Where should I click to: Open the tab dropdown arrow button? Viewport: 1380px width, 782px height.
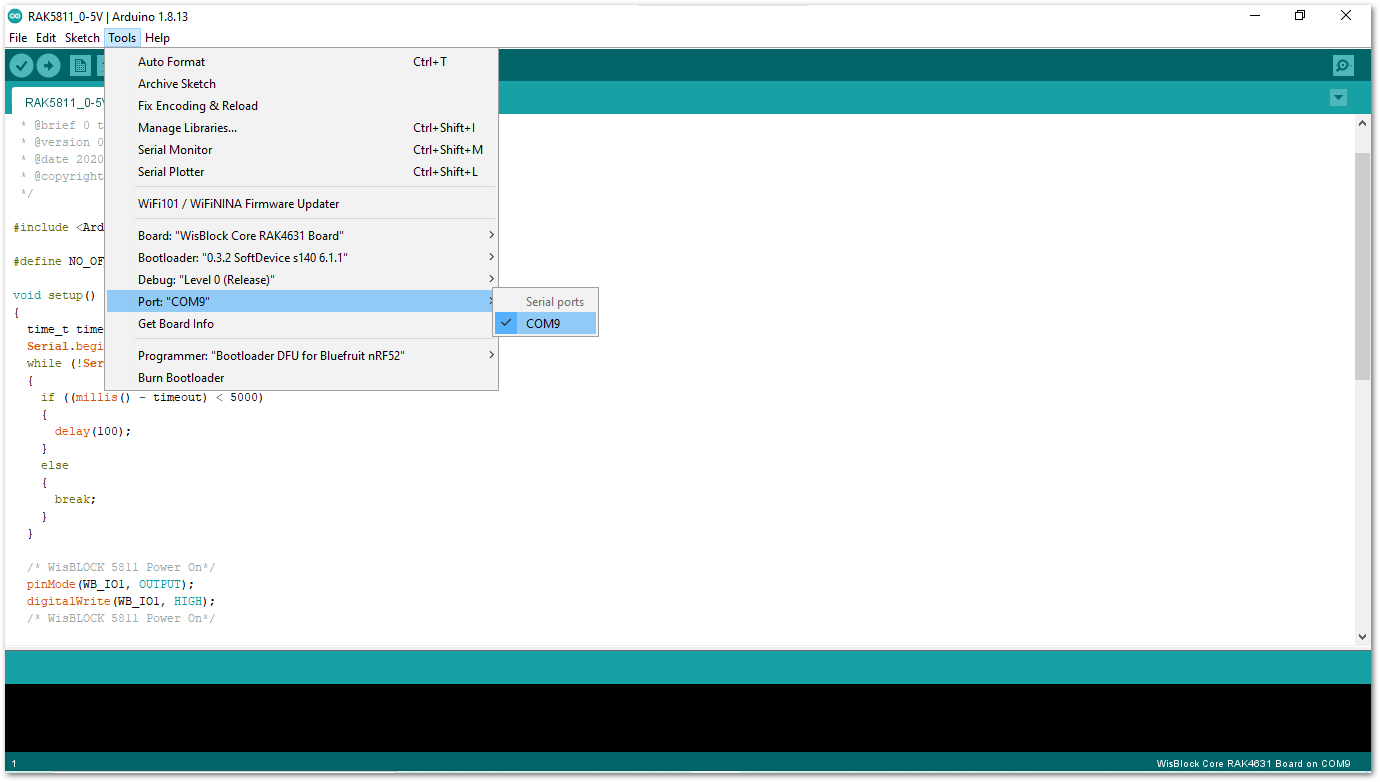1338,97
